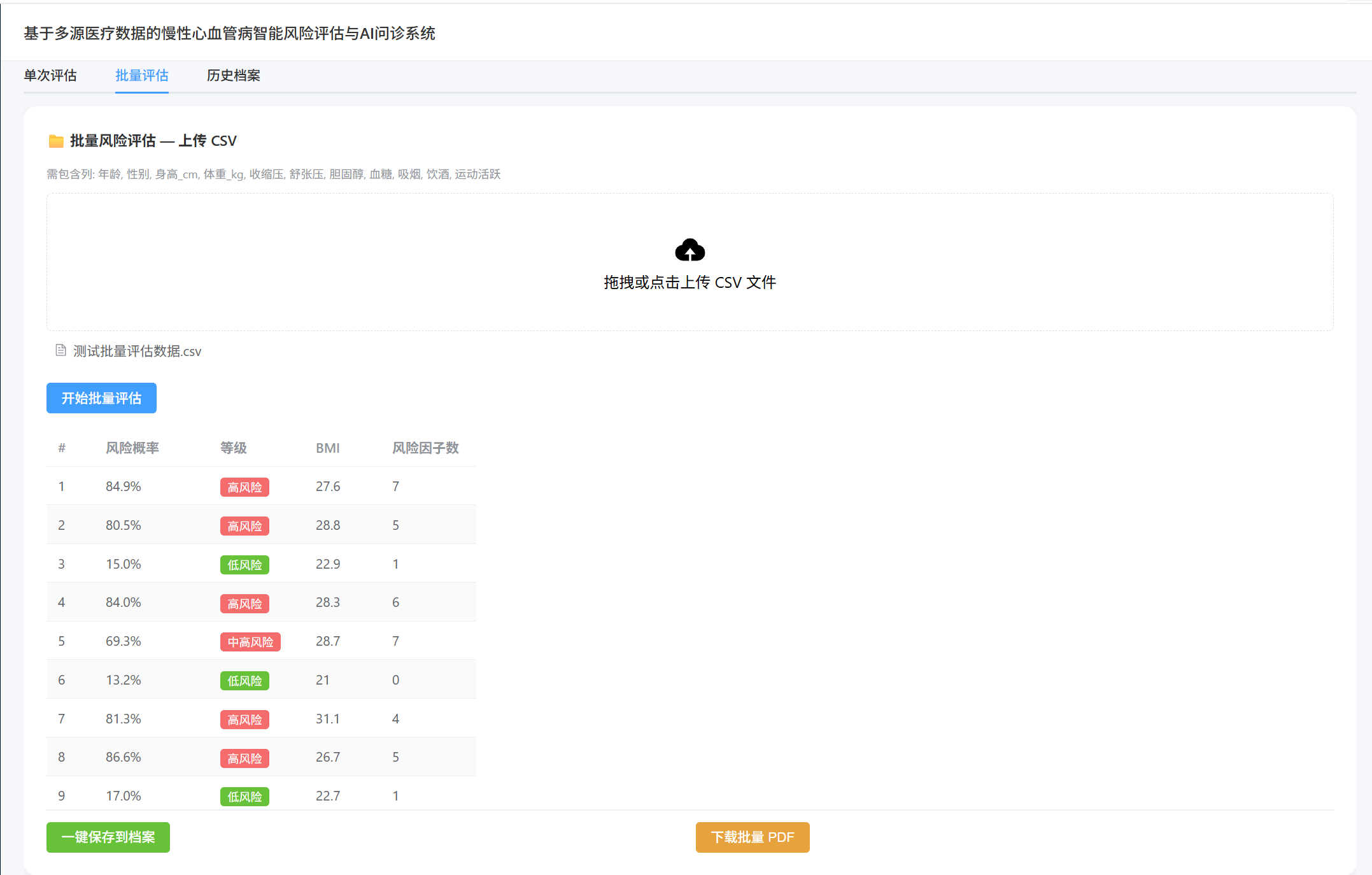Image resolution: width=1372 pixels, height=875 pixels.
Task: Select the 15.0% risk probability cell
Action: pos(124,564)
